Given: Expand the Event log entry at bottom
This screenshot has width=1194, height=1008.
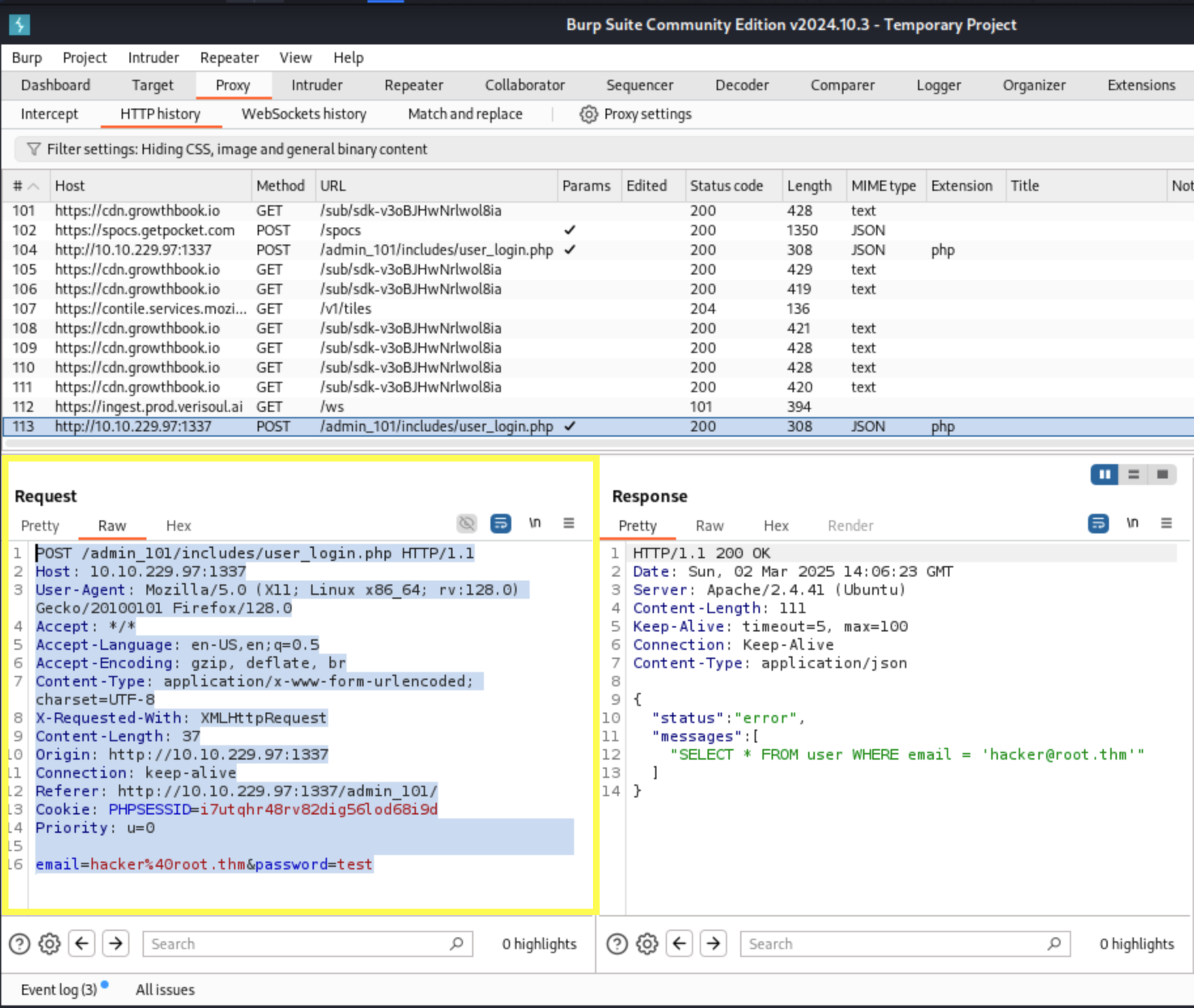Looking at the screenshot, I should (x=59, y=989).
